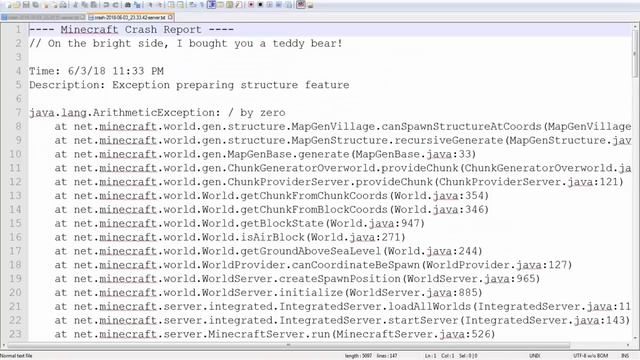
Task: Click 'Normal text file' in status bar
Action: [x=16, y=356]
